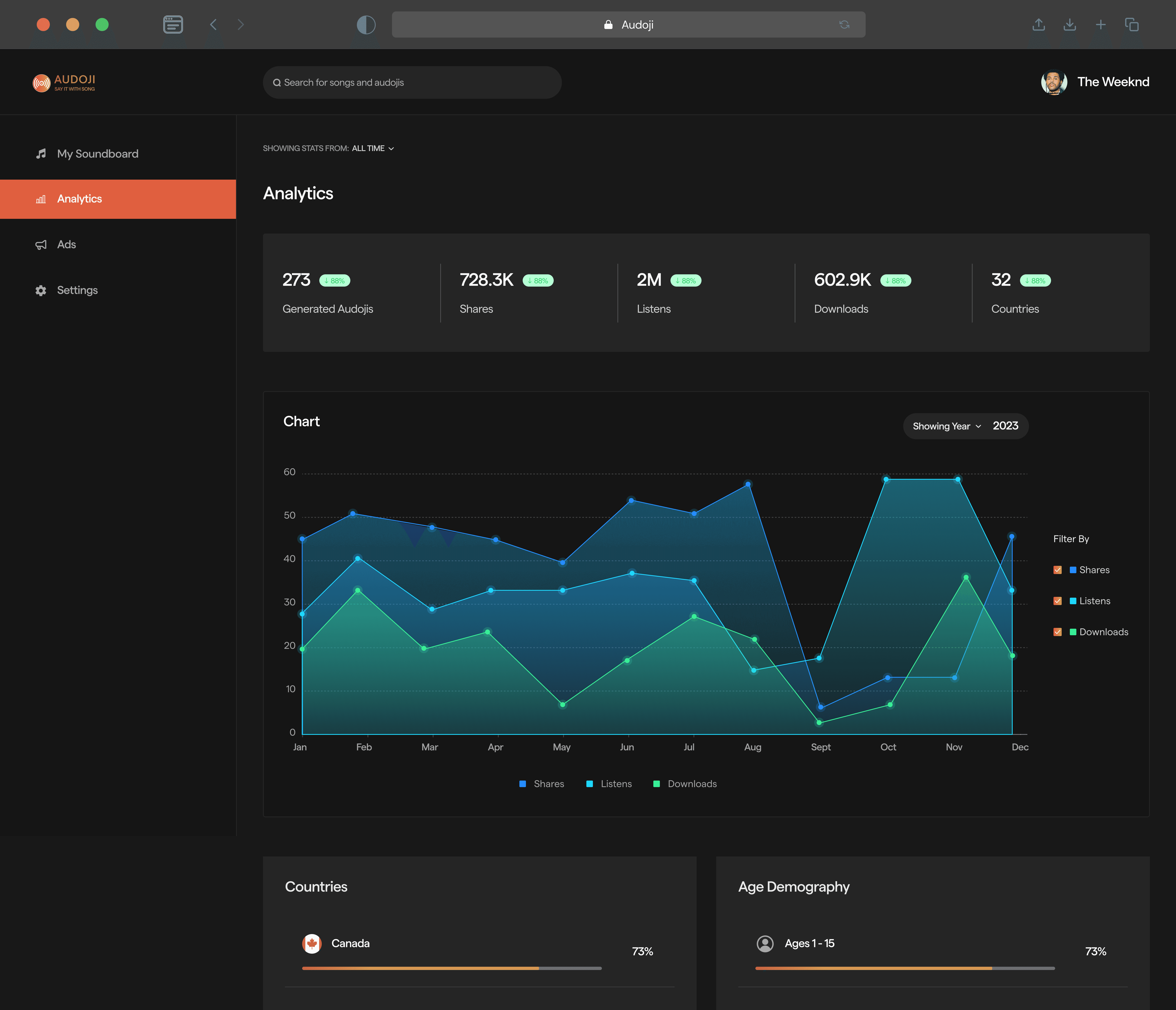This screenshot has height=1010, width=1176.
Task: Click the half-circle privacy shield icon
Action: click(x=366, y=24)
